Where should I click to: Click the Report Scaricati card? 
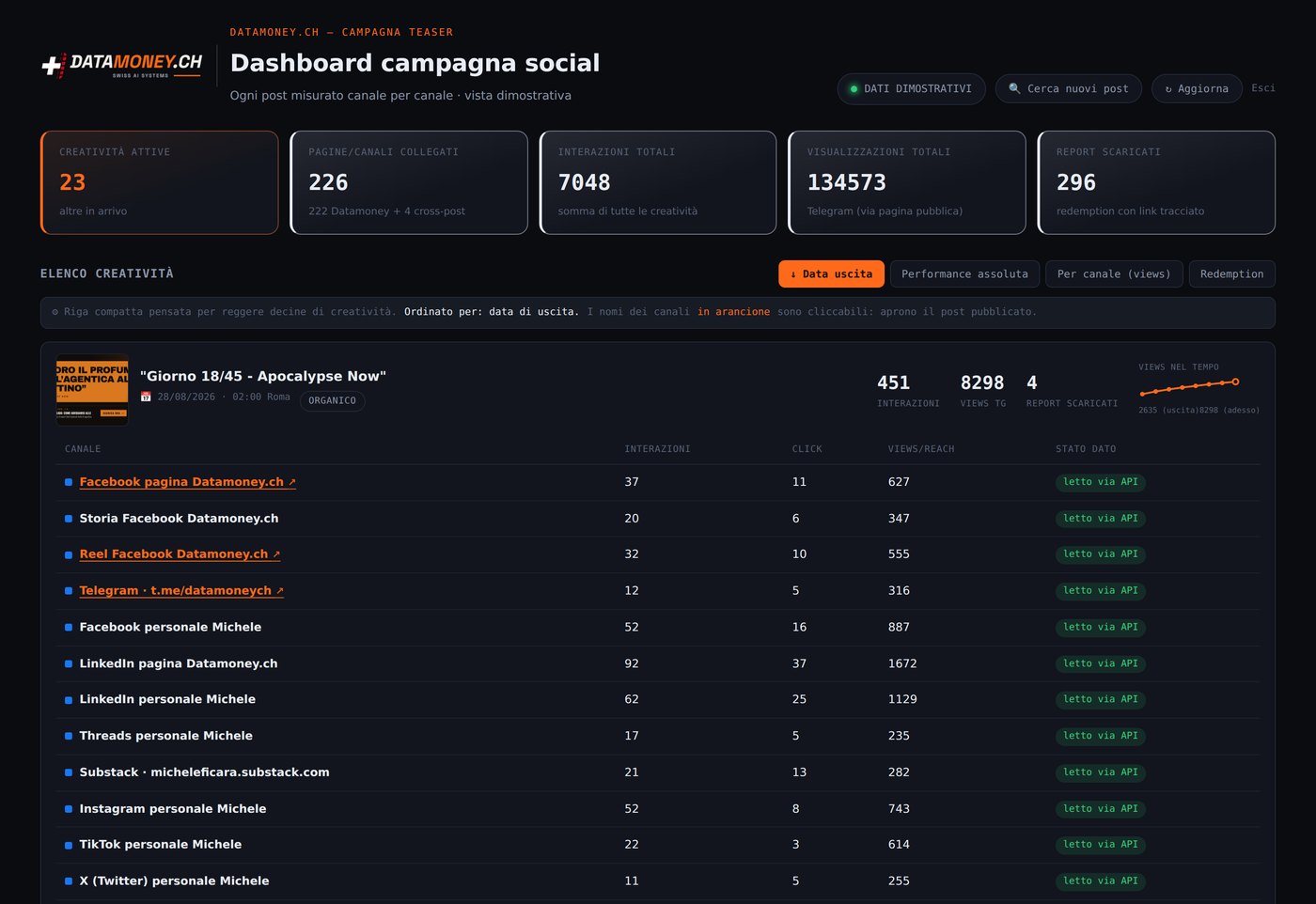[1156, 182]
